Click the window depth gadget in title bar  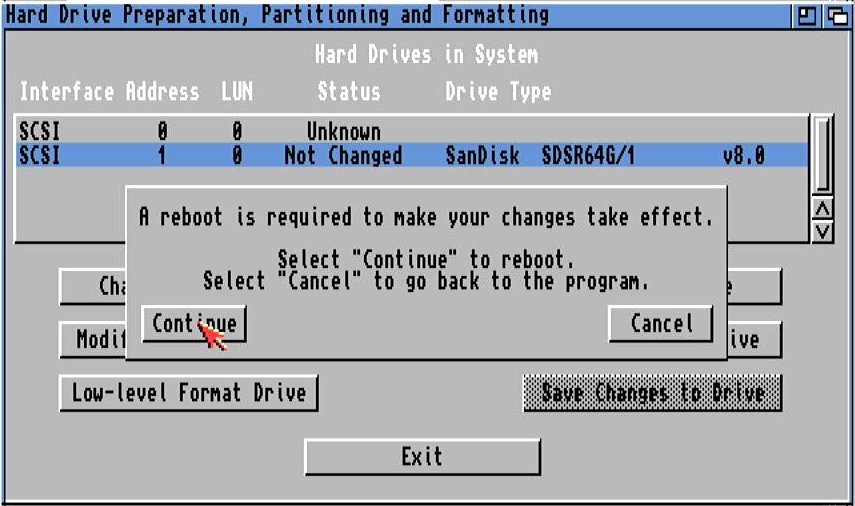click(835, 15)
